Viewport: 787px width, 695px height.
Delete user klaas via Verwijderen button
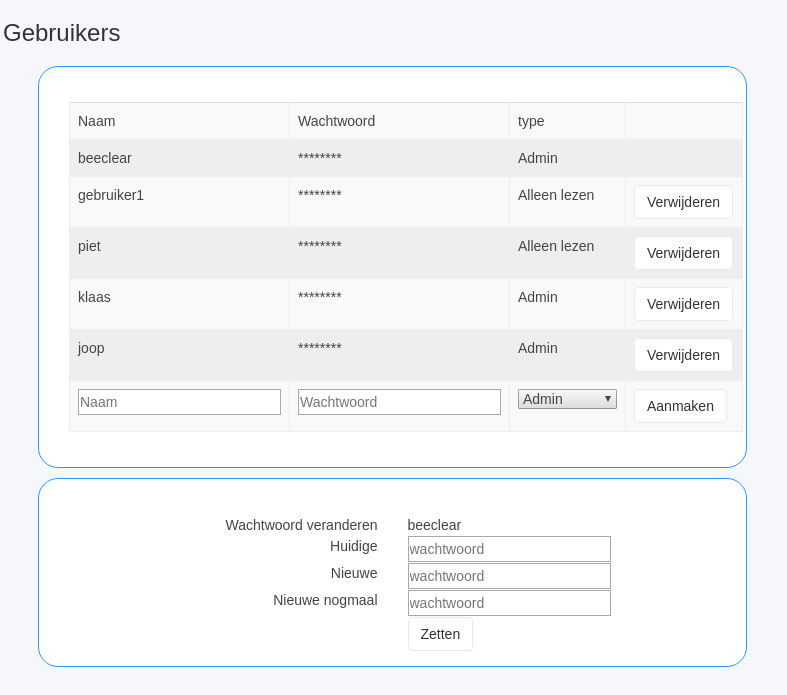683,304
